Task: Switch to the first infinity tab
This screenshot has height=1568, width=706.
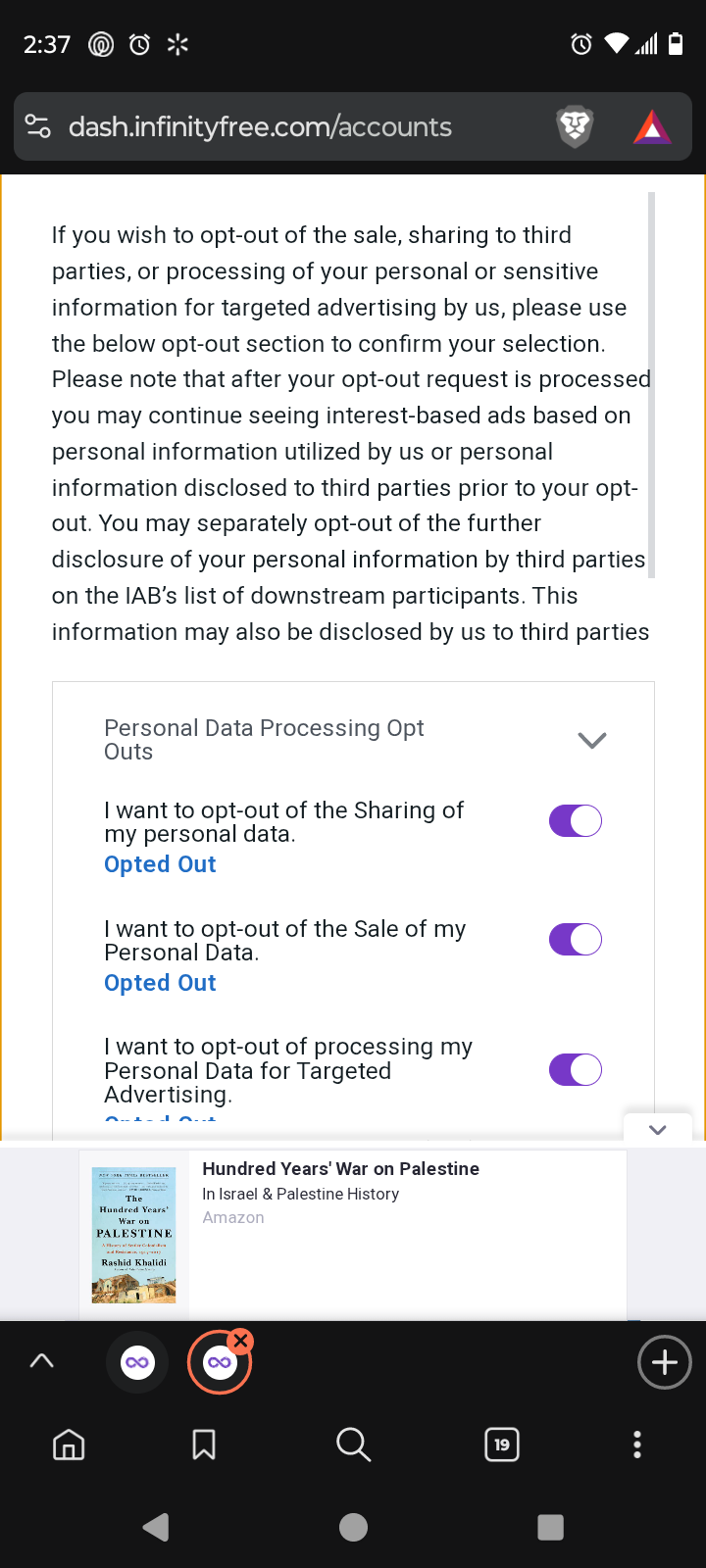Action: pos(138,1362)
